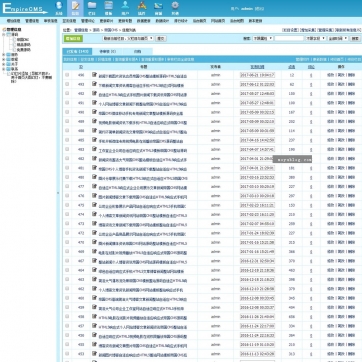This screenshot has width=362, height=362.
Task: Click the edit note icon in row ID 485
Action: tap(95, 140)
